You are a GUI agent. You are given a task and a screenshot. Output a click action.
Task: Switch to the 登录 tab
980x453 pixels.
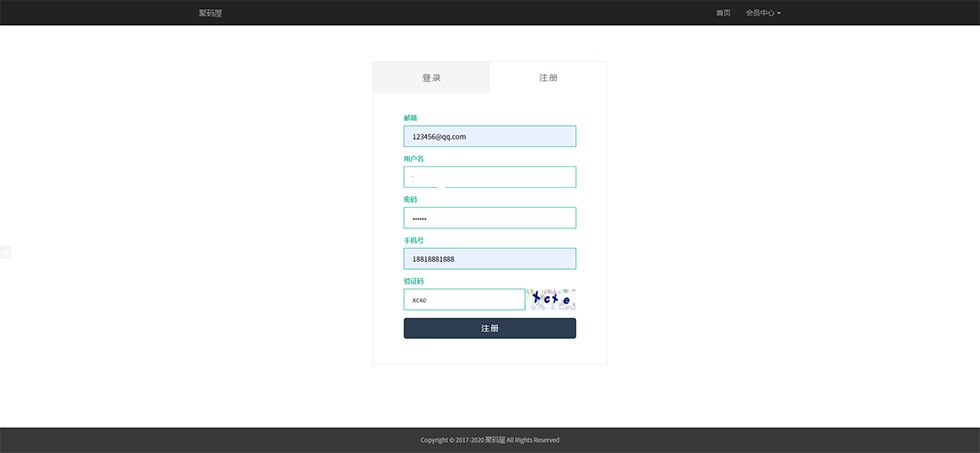point(431,77)
